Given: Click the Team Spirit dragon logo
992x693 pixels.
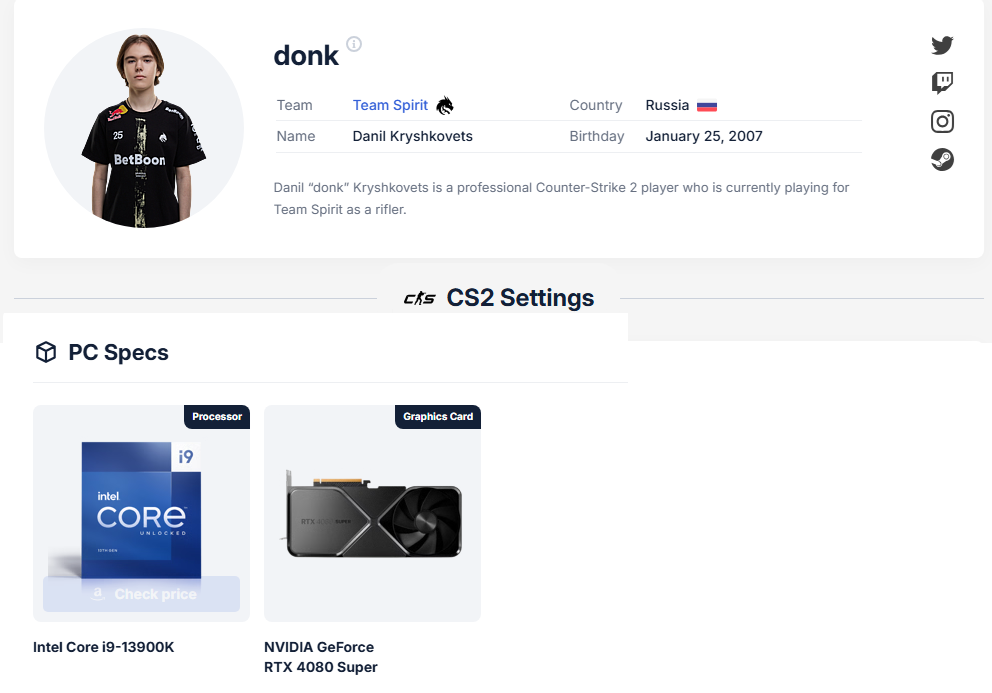Looking at the screenshot, I should pos(445,105).
